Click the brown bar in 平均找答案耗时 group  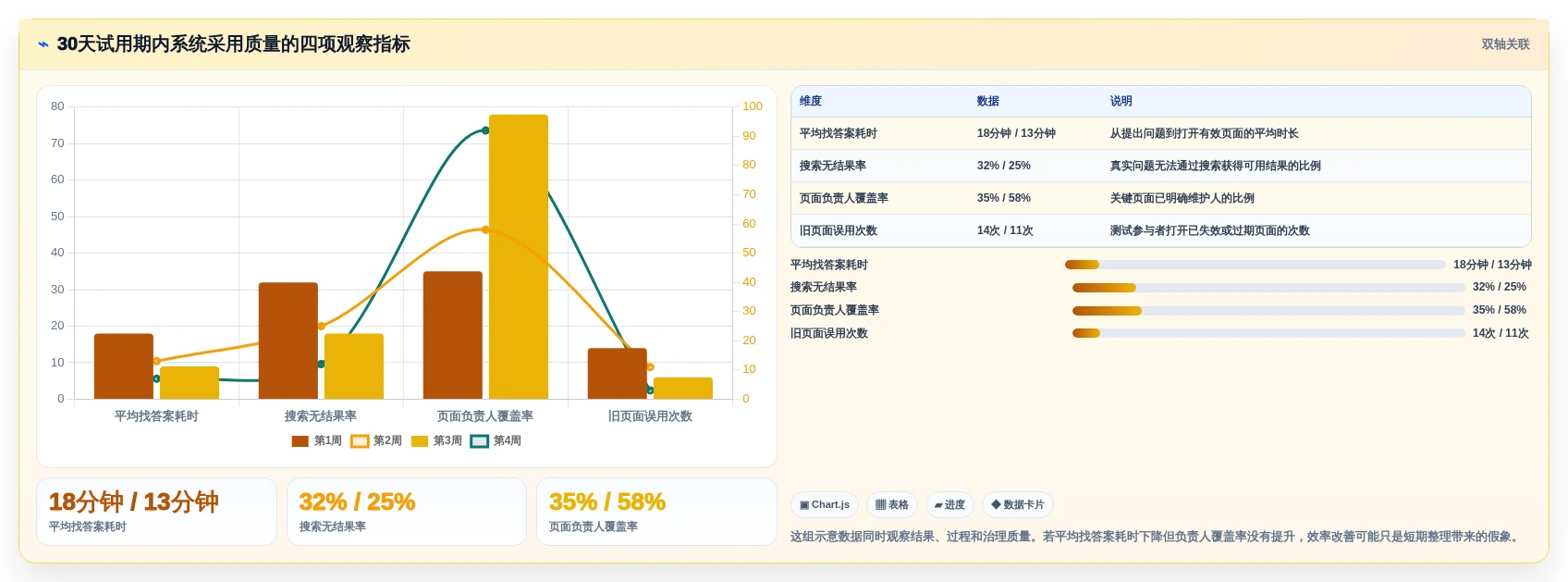[x=124, y=366]
